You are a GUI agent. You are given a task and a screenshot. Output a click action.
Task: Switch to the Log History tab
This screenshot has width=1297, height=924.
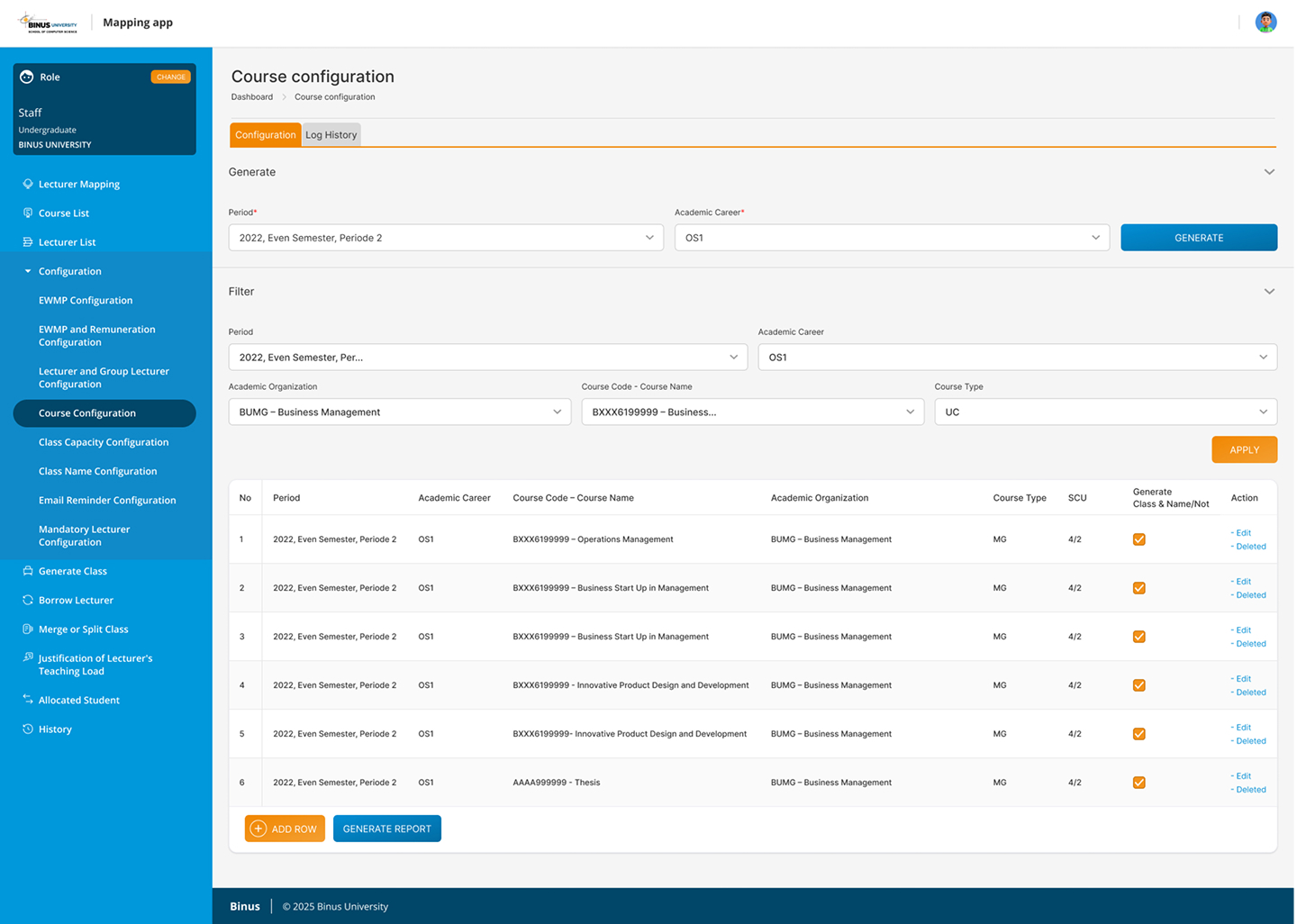pyautogui.click(x=331, y=135)
